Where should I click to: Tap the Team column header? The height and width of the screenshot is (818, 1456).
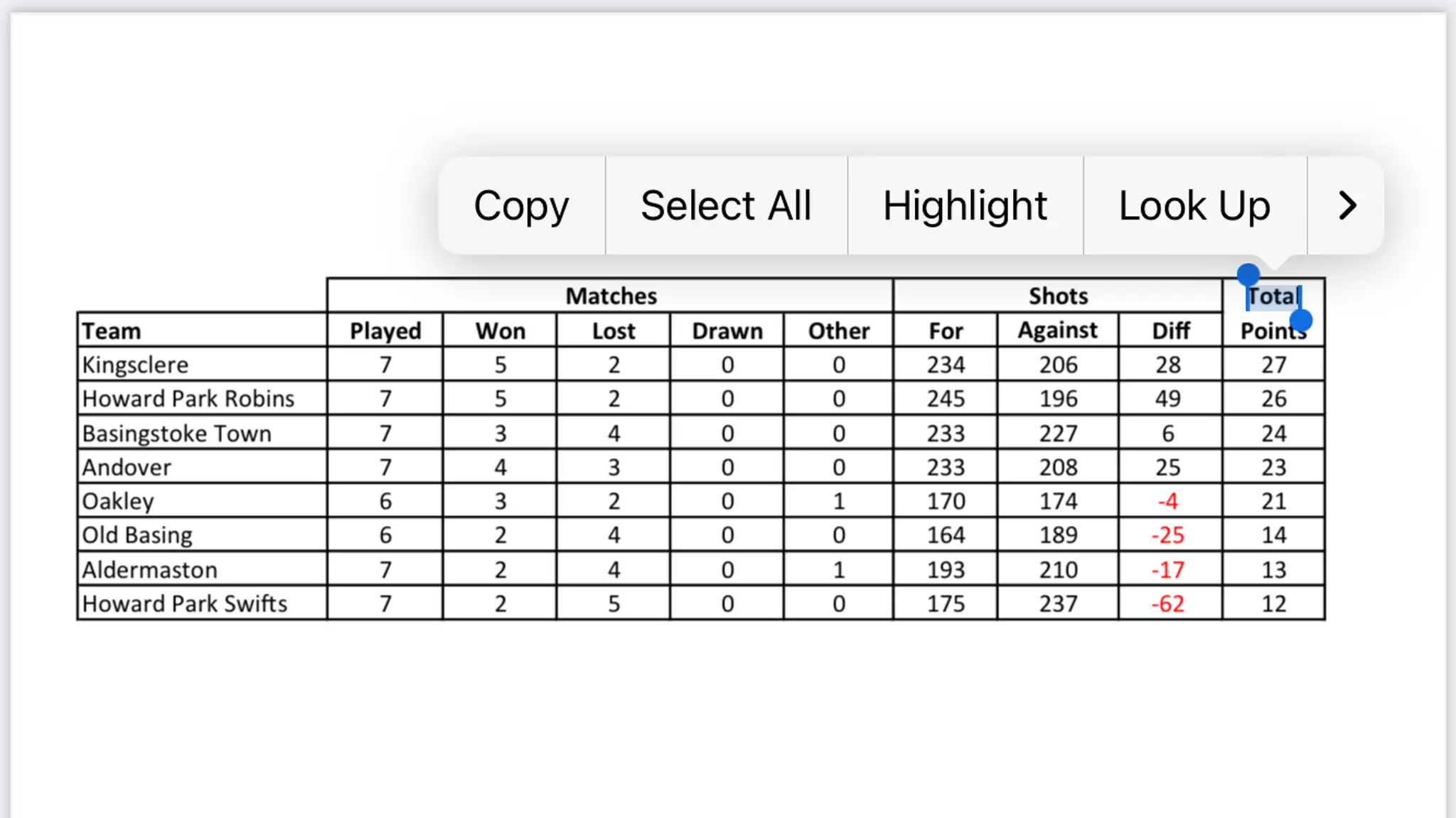pos(112,330)
